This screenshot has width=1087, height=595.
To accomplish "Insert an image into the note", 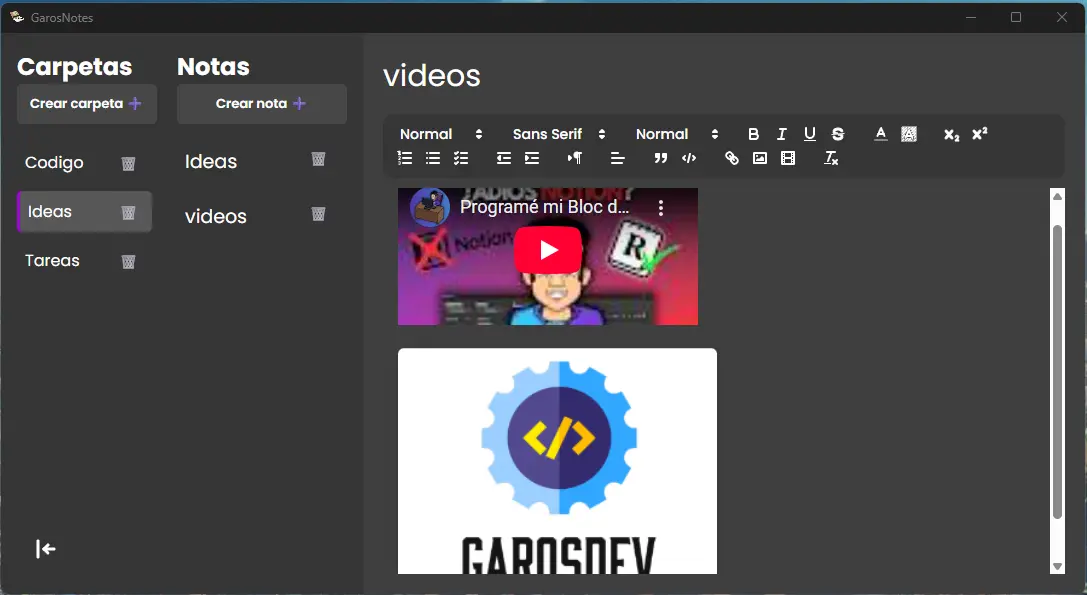I will (760, 158).
